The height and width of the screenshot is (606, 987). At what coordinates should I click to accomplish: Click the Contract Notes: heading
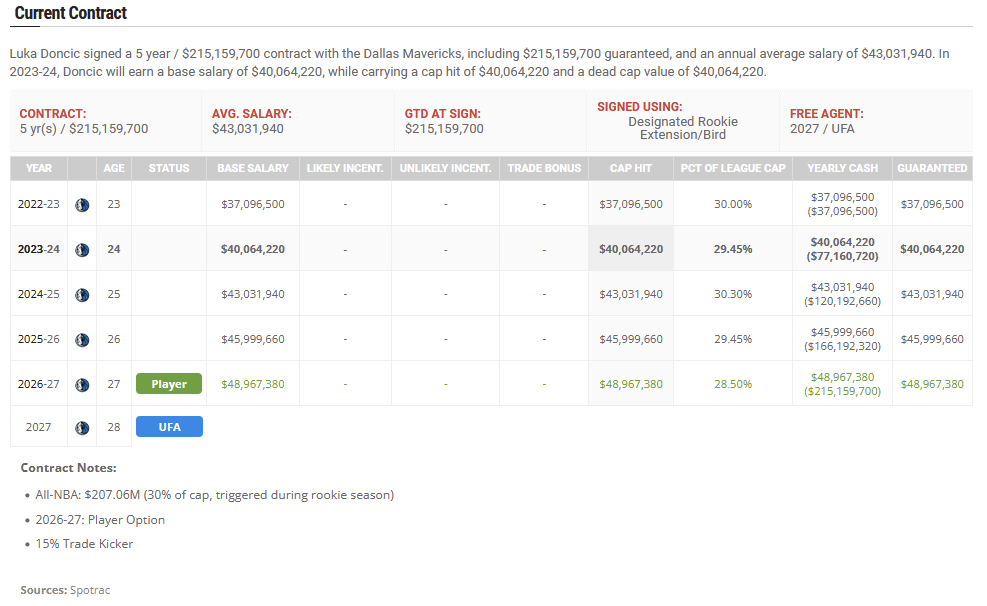69,468
